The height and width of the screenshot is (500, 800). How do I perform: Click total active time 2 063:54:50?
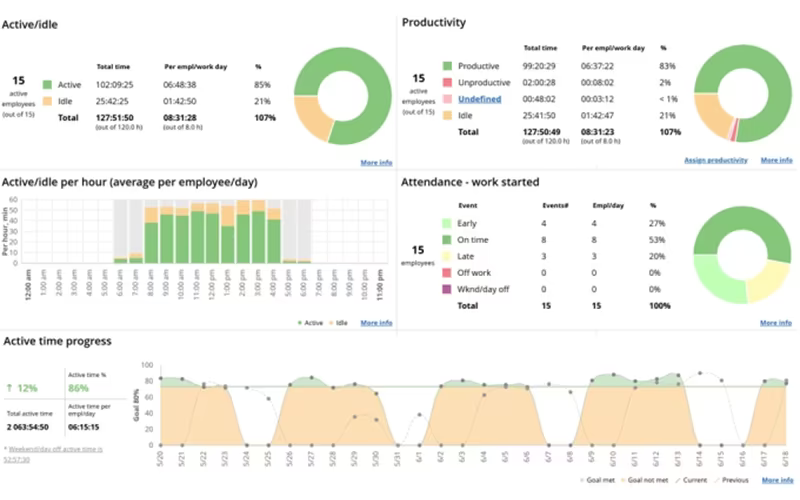[28, 427]
